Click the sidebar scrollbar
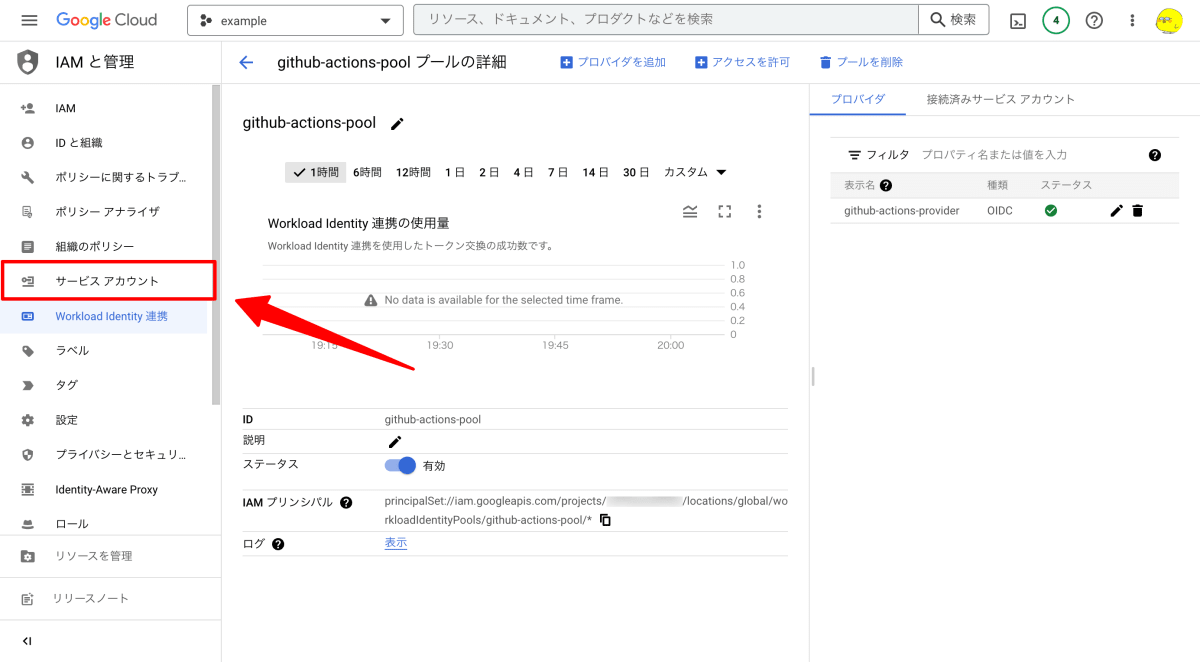The image size is (1200, 662). point(216,245)
